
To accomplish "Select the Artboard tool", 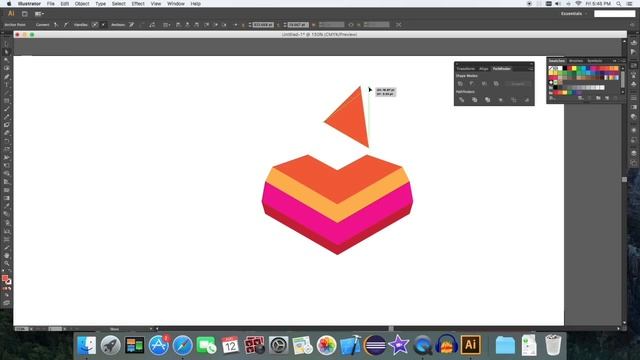I will coord(7,239).
